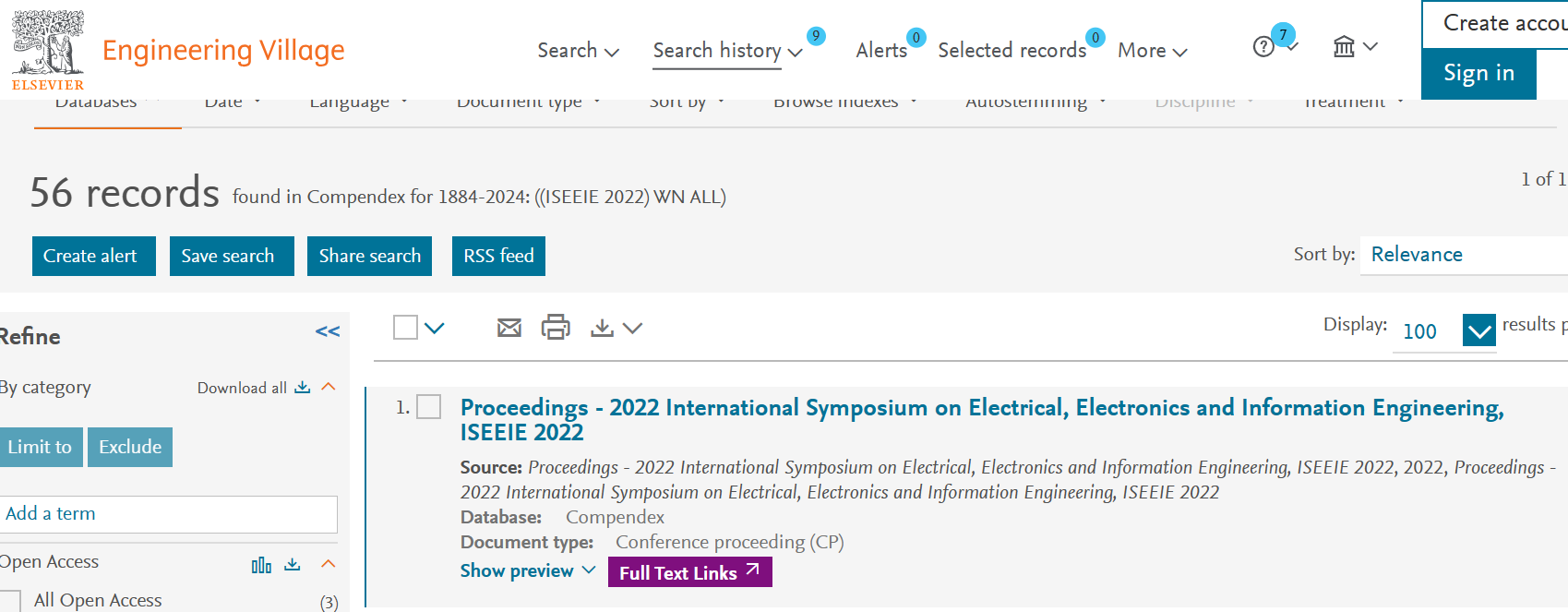Click the Open Access chart icon
Screen dimensions: 1568x612
tap(261, 564)
